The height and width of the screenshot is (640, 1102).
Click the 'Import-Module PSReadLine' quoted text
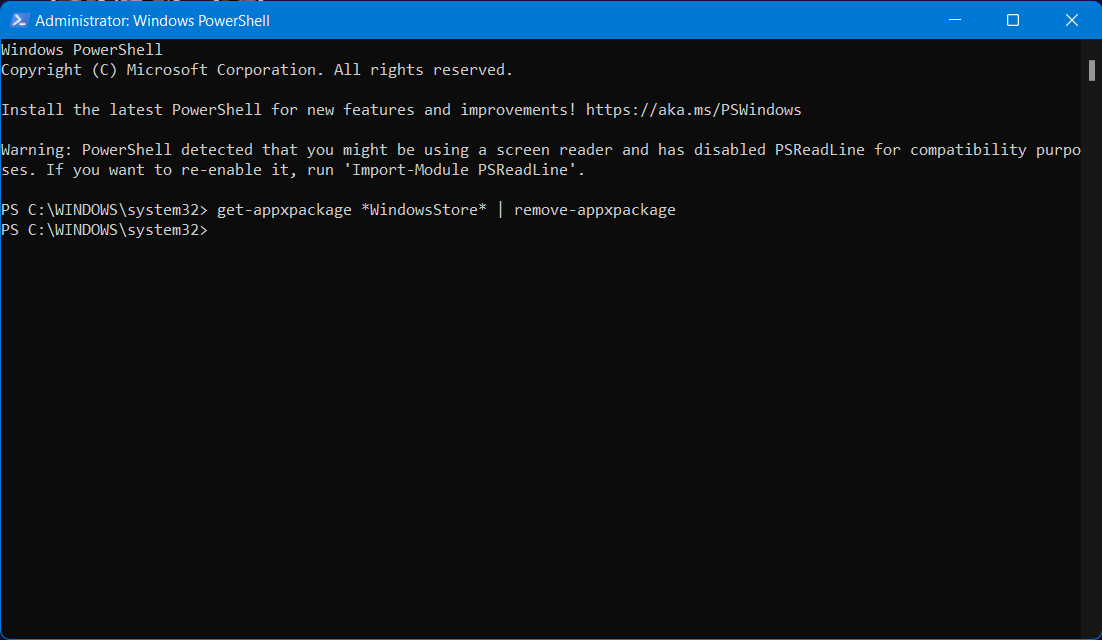click(x=464, y=170)
